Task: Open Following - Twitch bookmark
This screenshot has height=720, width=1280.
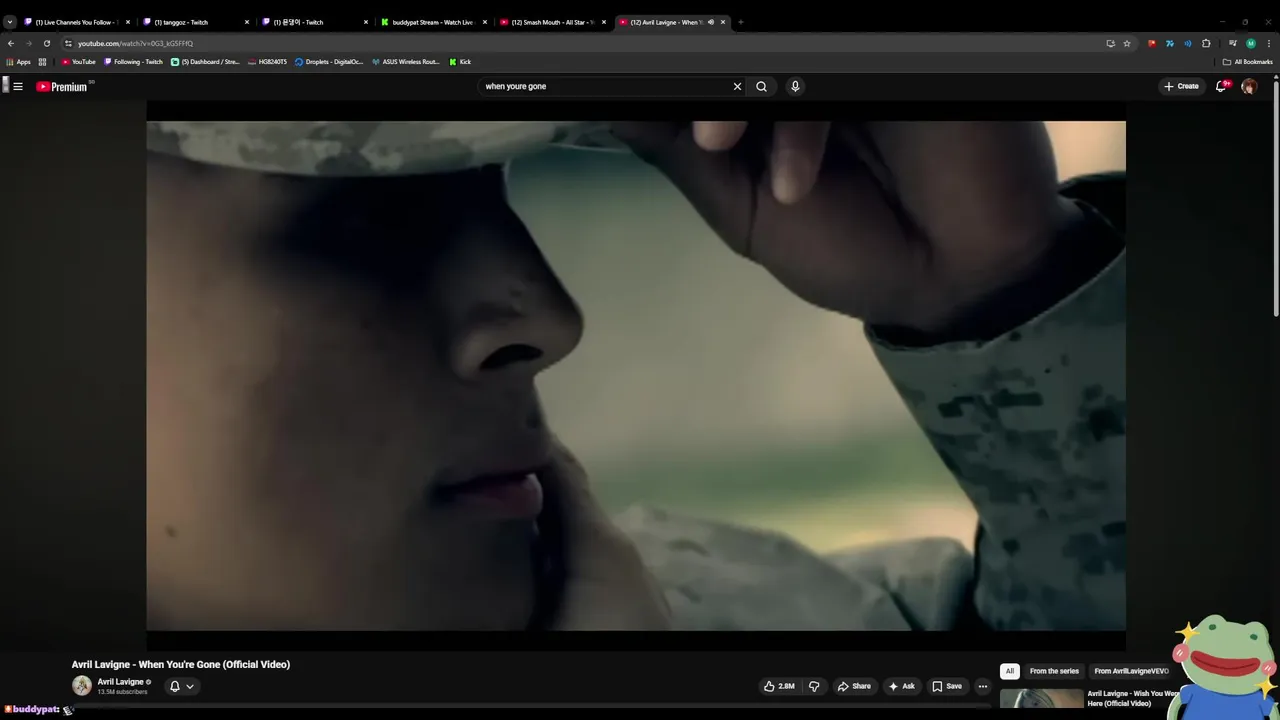Action: tap(133, 62)
